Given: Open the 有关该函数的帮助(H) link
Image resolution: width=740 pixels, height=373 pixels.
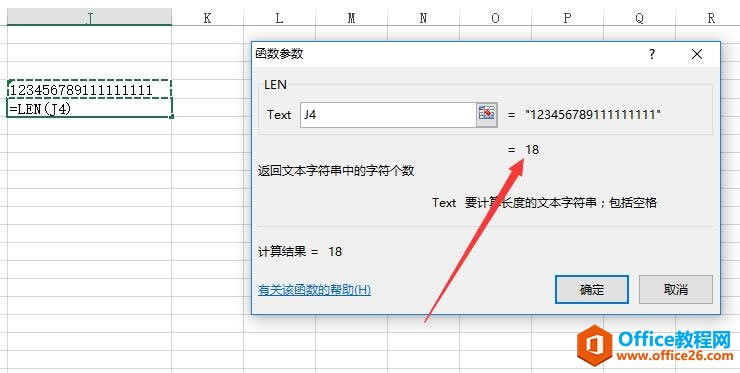Looking at the screenshot, I should (314, 289).
